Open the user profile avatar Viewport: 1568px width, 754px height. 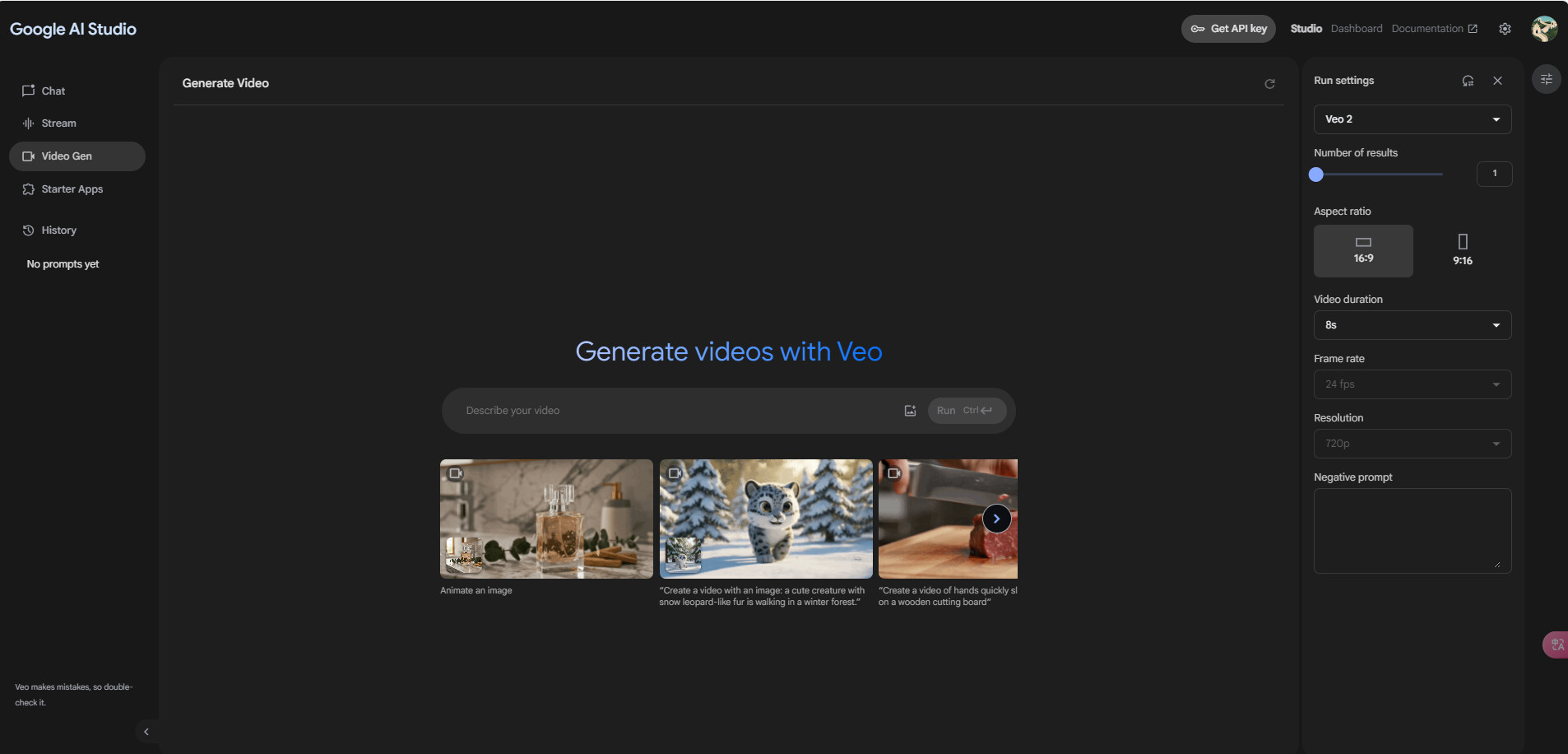coord(1544,29)
